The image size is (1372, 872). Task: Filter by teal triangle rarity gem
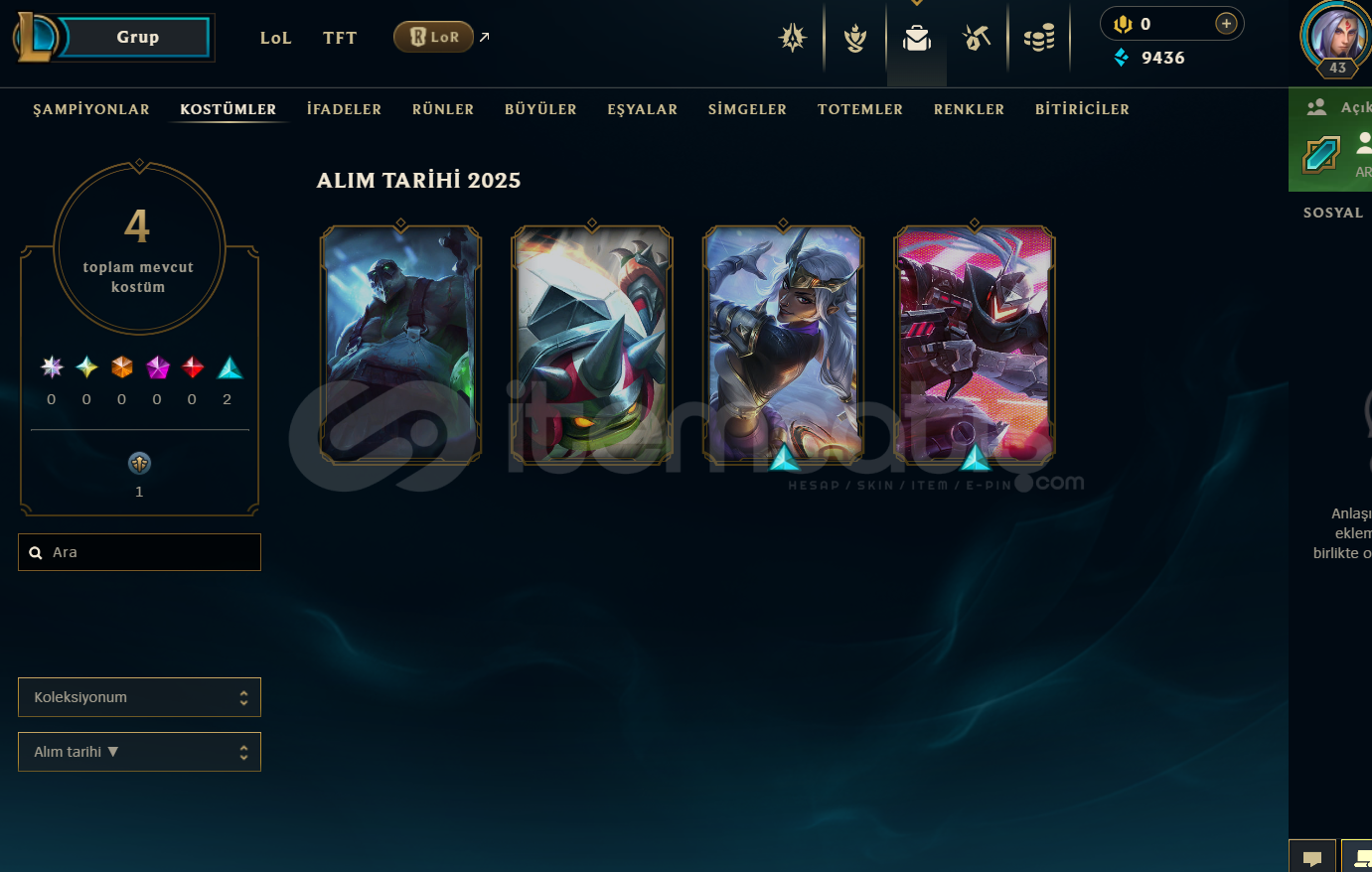[x=229, y=368]
